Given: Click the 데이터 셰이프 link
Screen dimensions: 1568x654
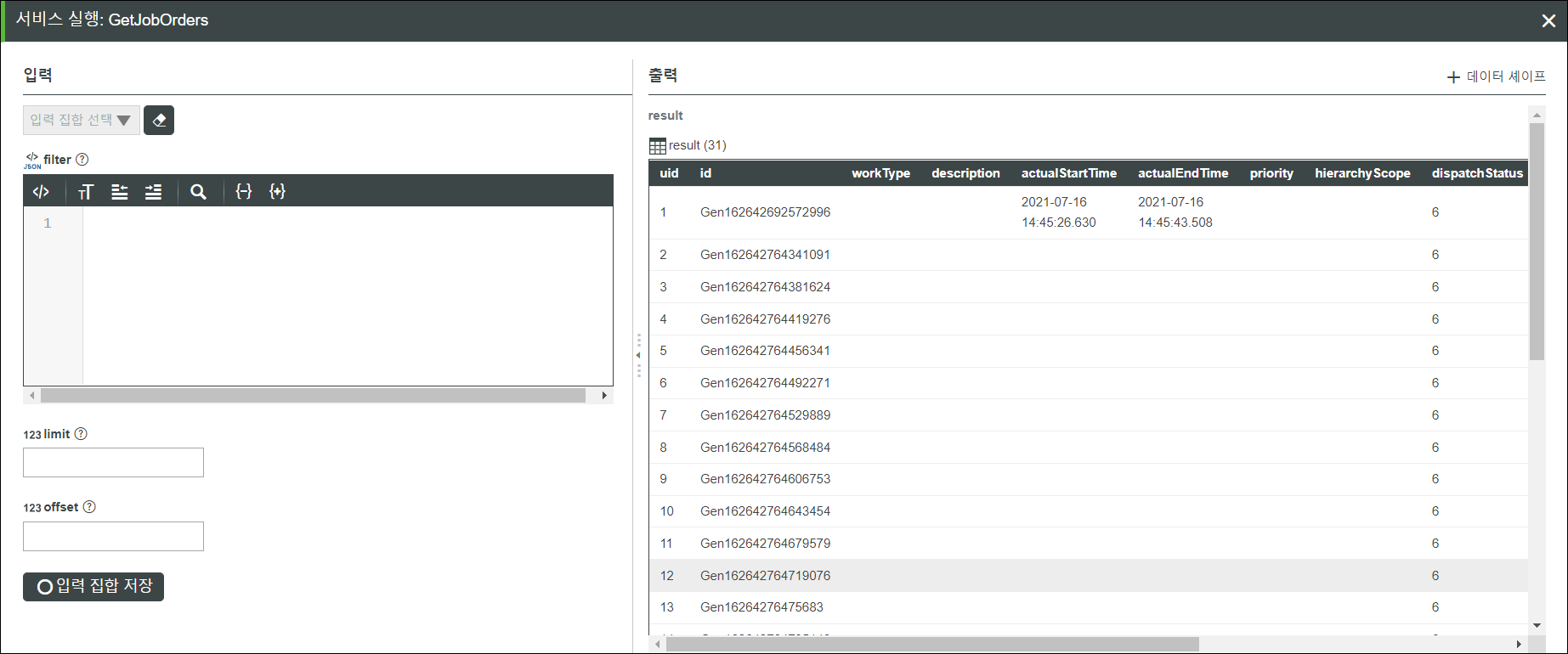Looking at the screenshot, I should (1506, 76).
